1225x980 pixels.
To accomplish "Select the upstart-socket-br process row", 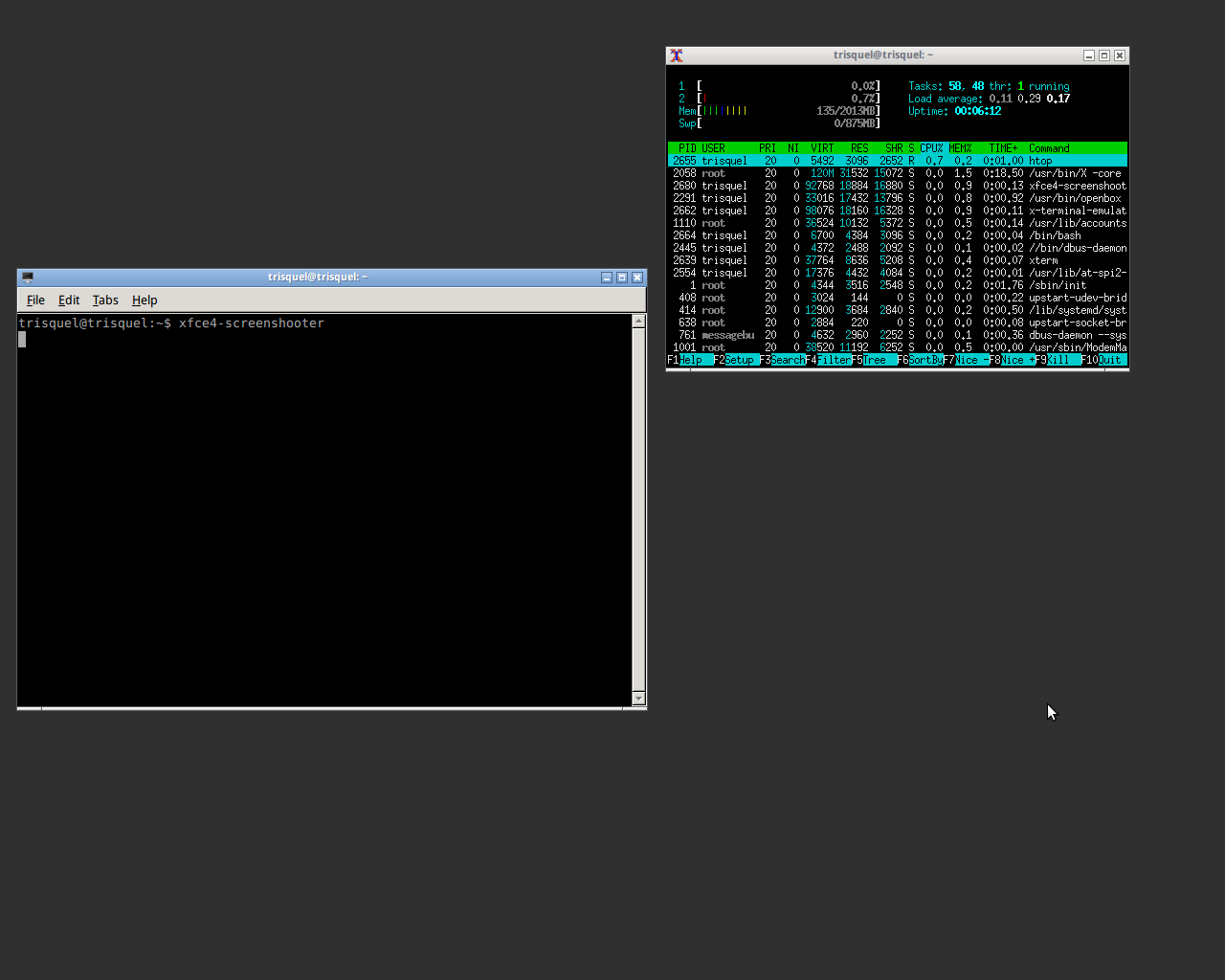I will pos(898,323).
